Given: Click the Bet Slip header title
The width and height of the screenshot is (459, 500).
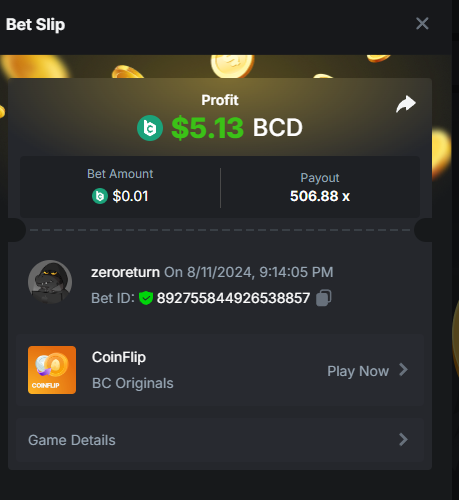Looking at the screenshot, I should pos(35,25).
